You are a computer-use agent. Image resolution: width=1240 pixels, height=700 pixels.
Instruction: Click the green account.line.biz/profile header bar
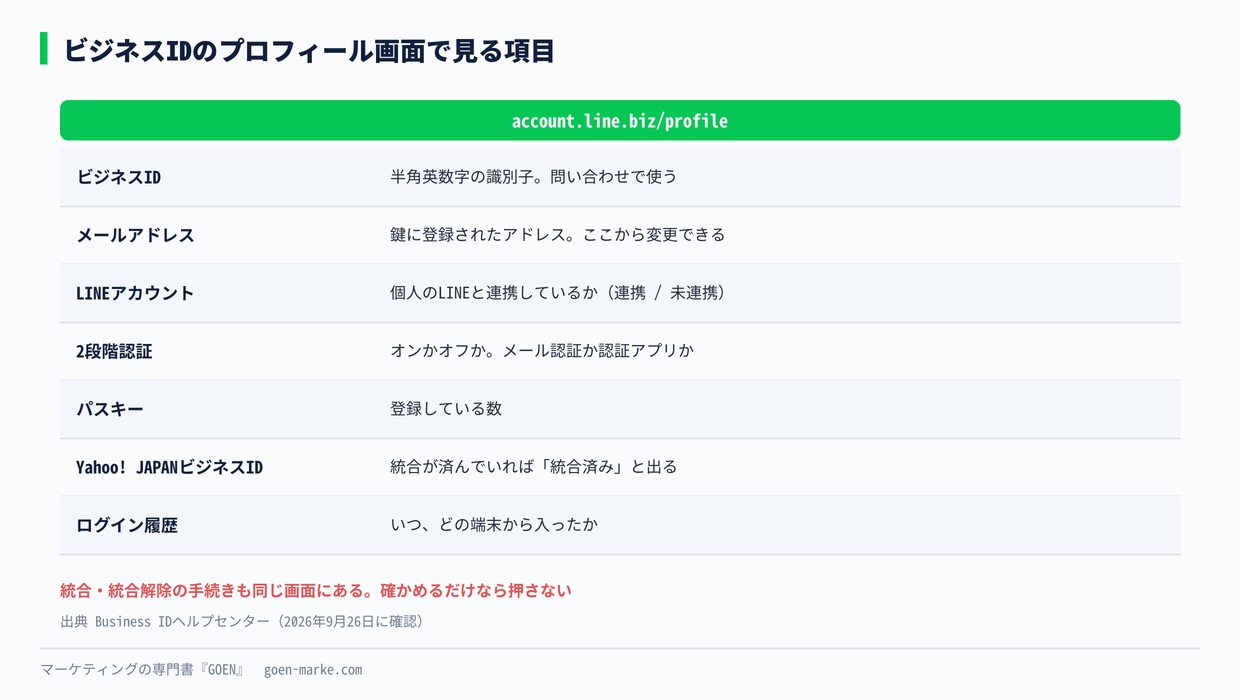[x=620, y=120]
